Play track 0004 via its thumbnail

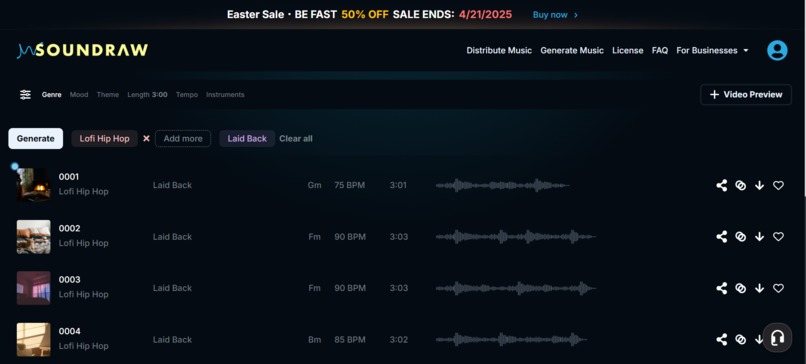tap(33, 339)
